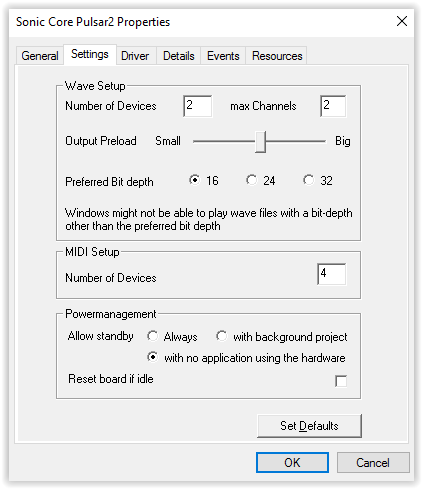422x489 pixels.
Task: Open the Driver tab
Action: click(135, 56)
